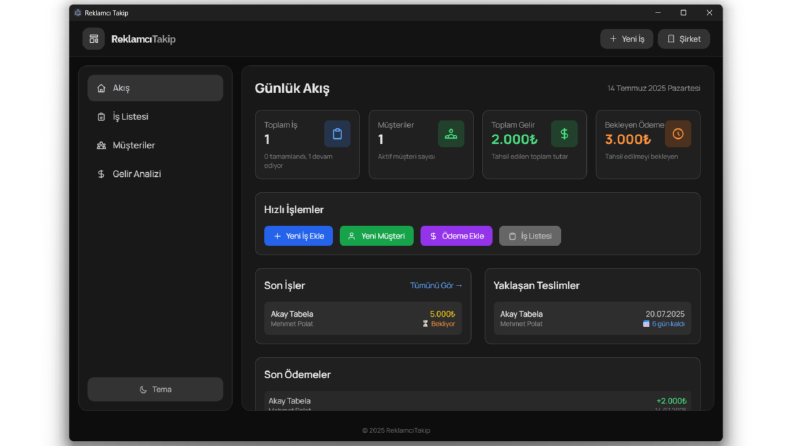
Task: Click the 14 Temmuz 2025 Pazartesi date
Action: pos(654,88)
